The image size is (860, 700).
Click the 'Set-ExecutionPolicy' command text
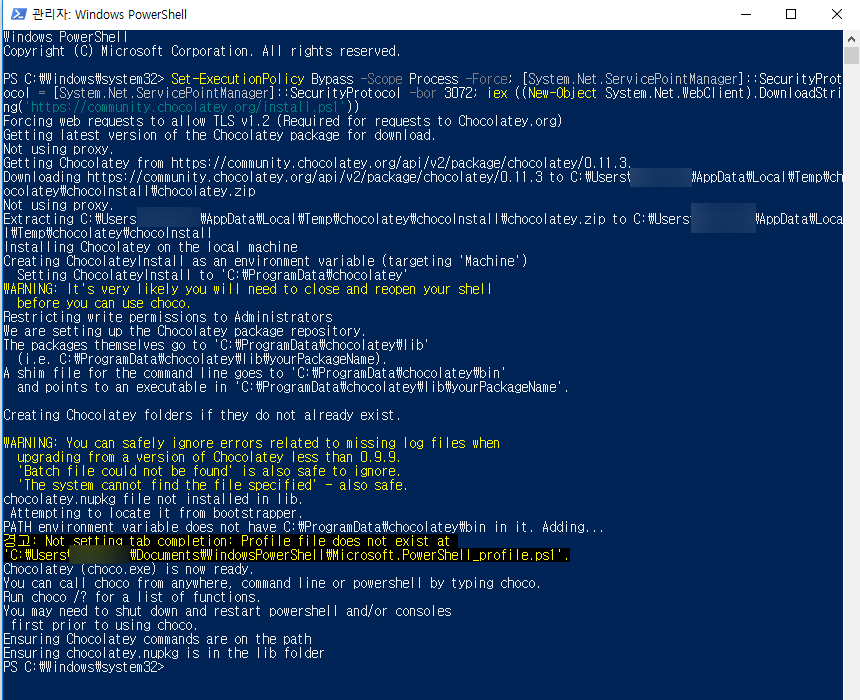(x=237, y=79)
